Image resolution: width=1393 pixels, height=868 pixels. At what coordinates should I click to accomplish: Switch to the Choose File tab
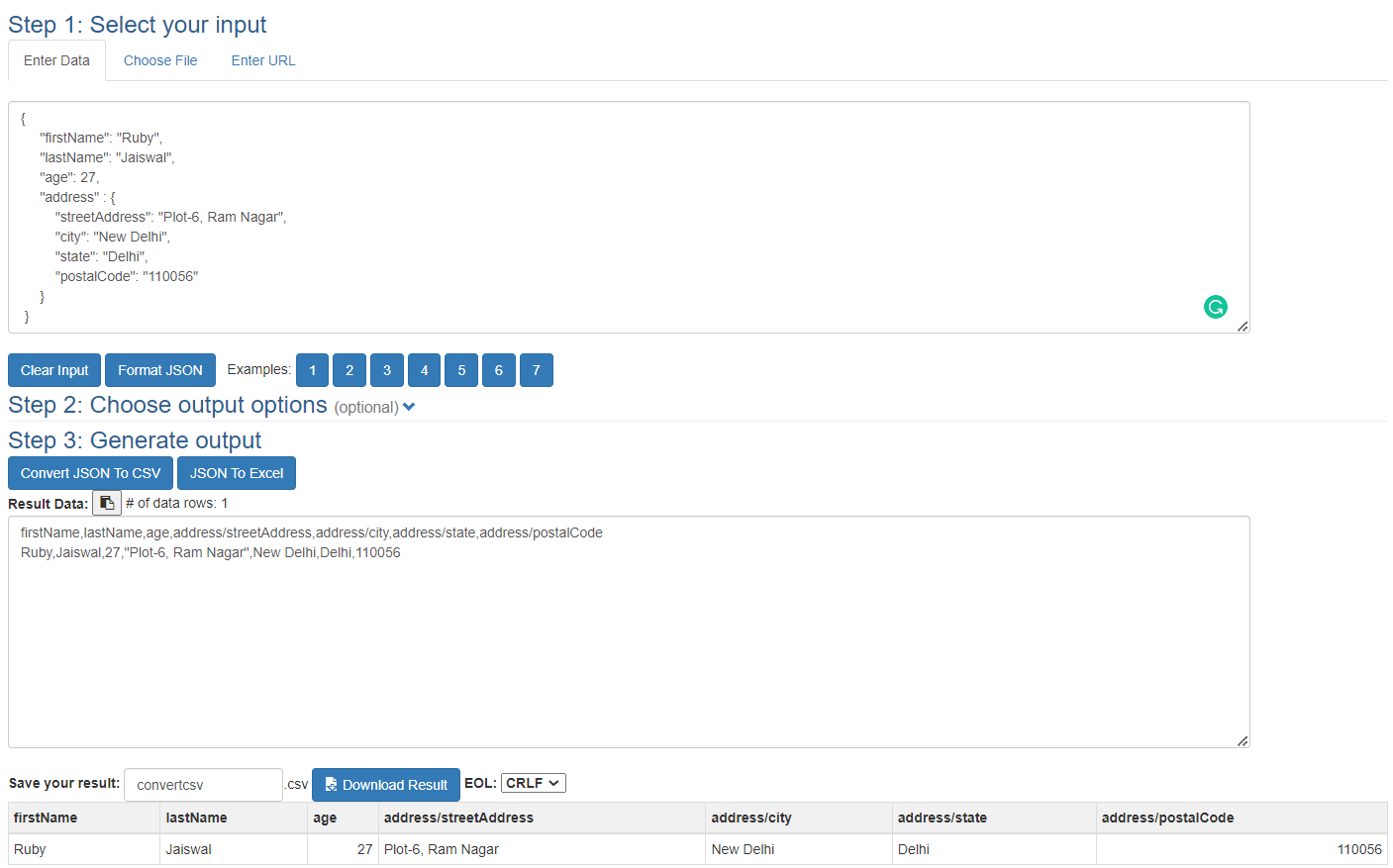[160, 60]
